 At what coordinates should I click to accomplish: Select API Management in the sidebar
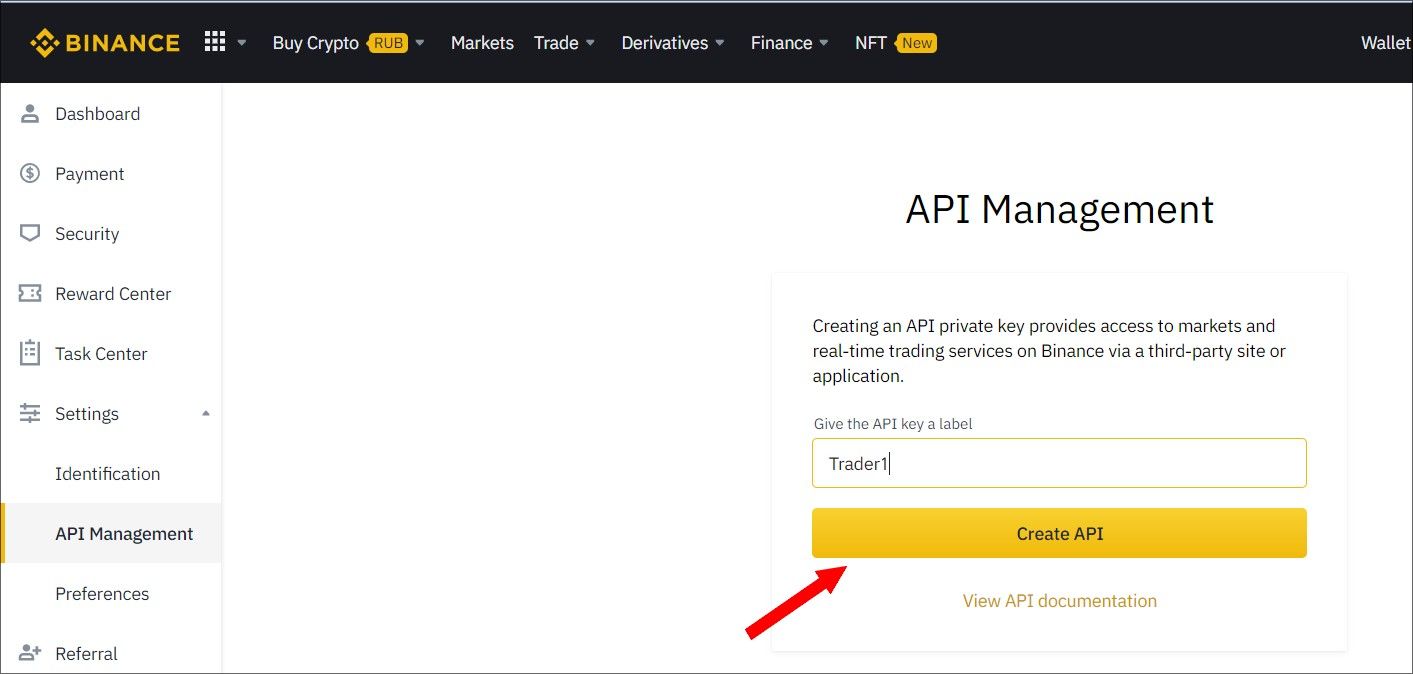(x=111, y=534)
